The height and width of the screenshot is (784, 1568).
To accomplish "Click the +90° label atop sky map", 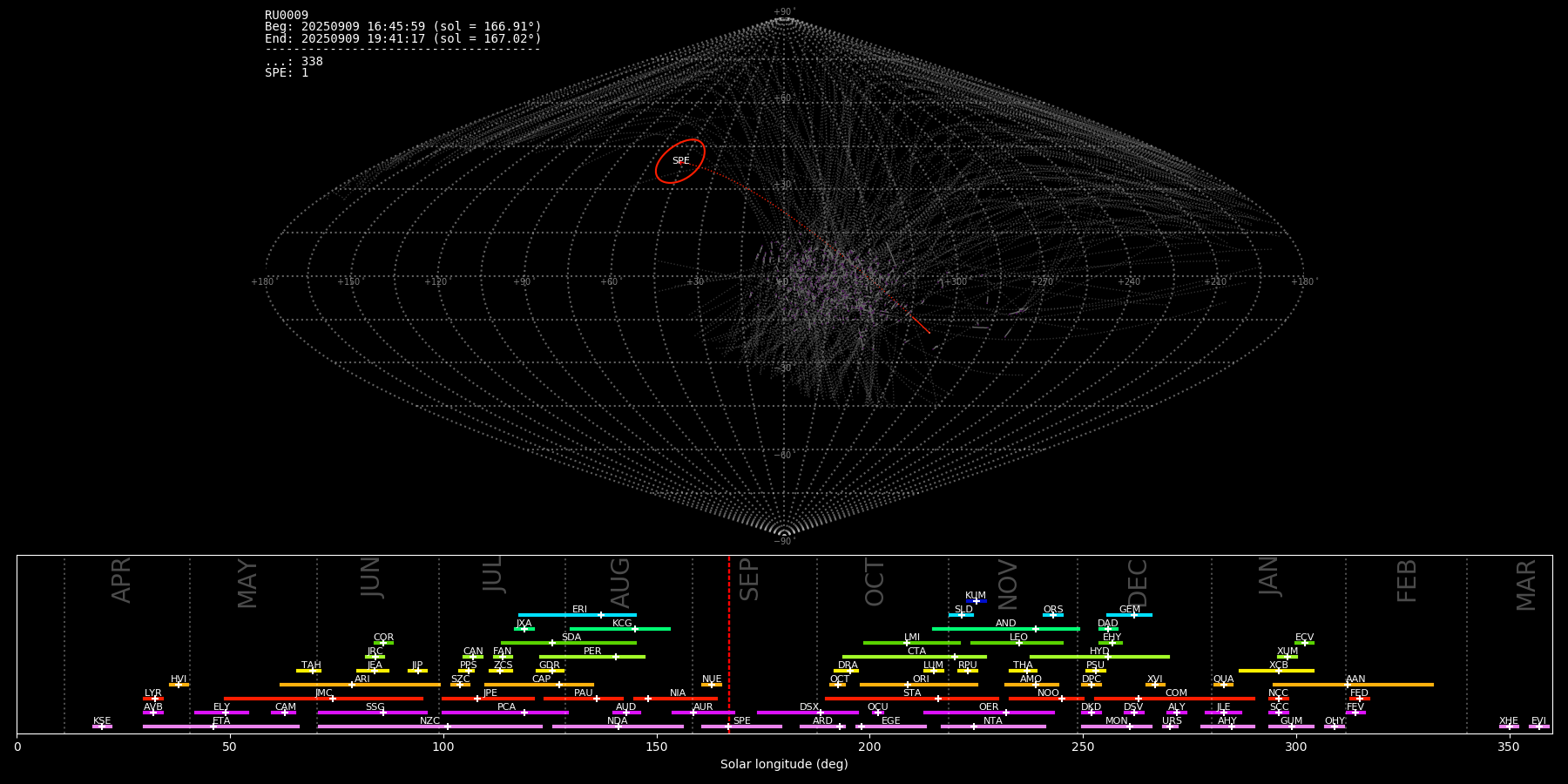I will point(784,12).
